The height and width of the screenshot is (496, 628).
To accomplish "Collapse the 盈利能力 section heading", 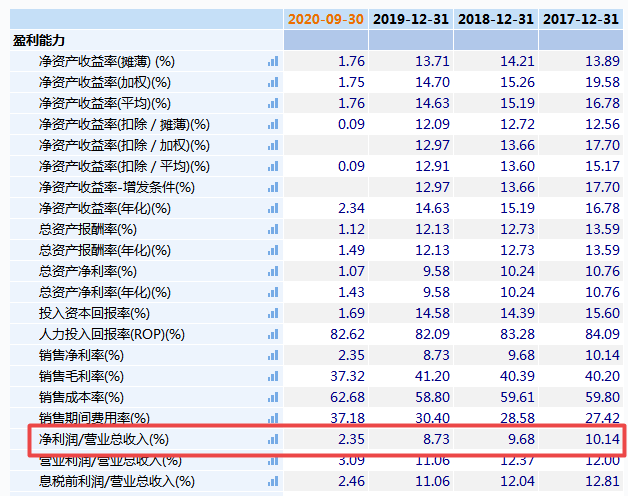I will 39,40.
